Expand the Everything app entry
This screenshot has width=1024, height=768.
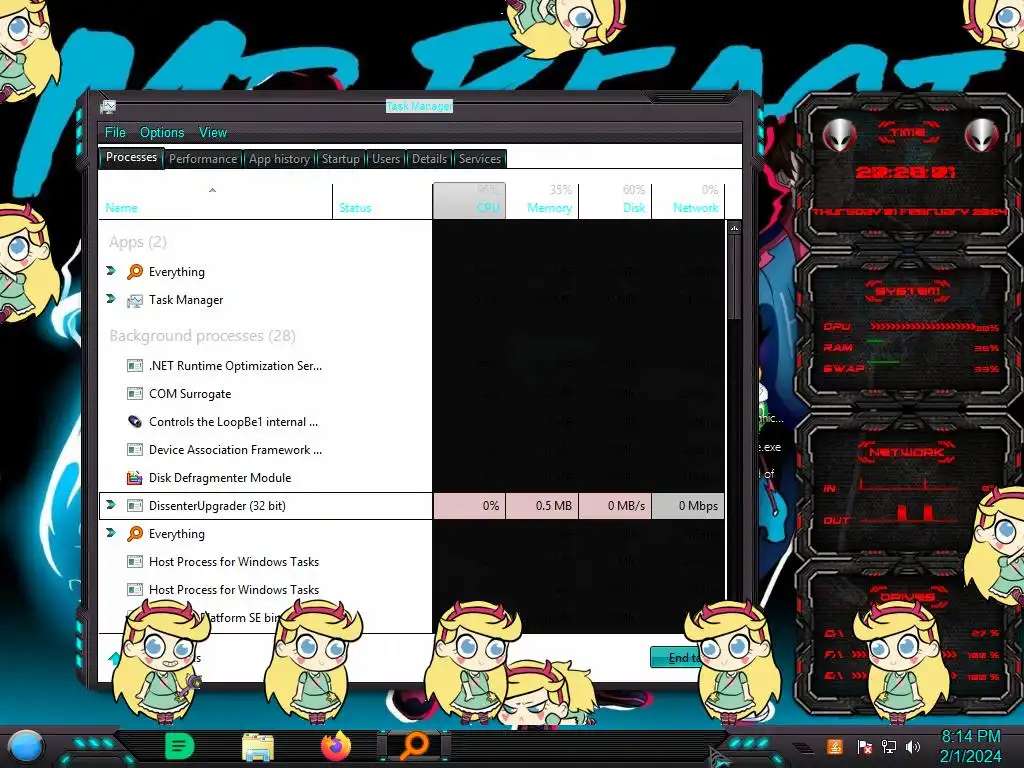tap(111, 270)
